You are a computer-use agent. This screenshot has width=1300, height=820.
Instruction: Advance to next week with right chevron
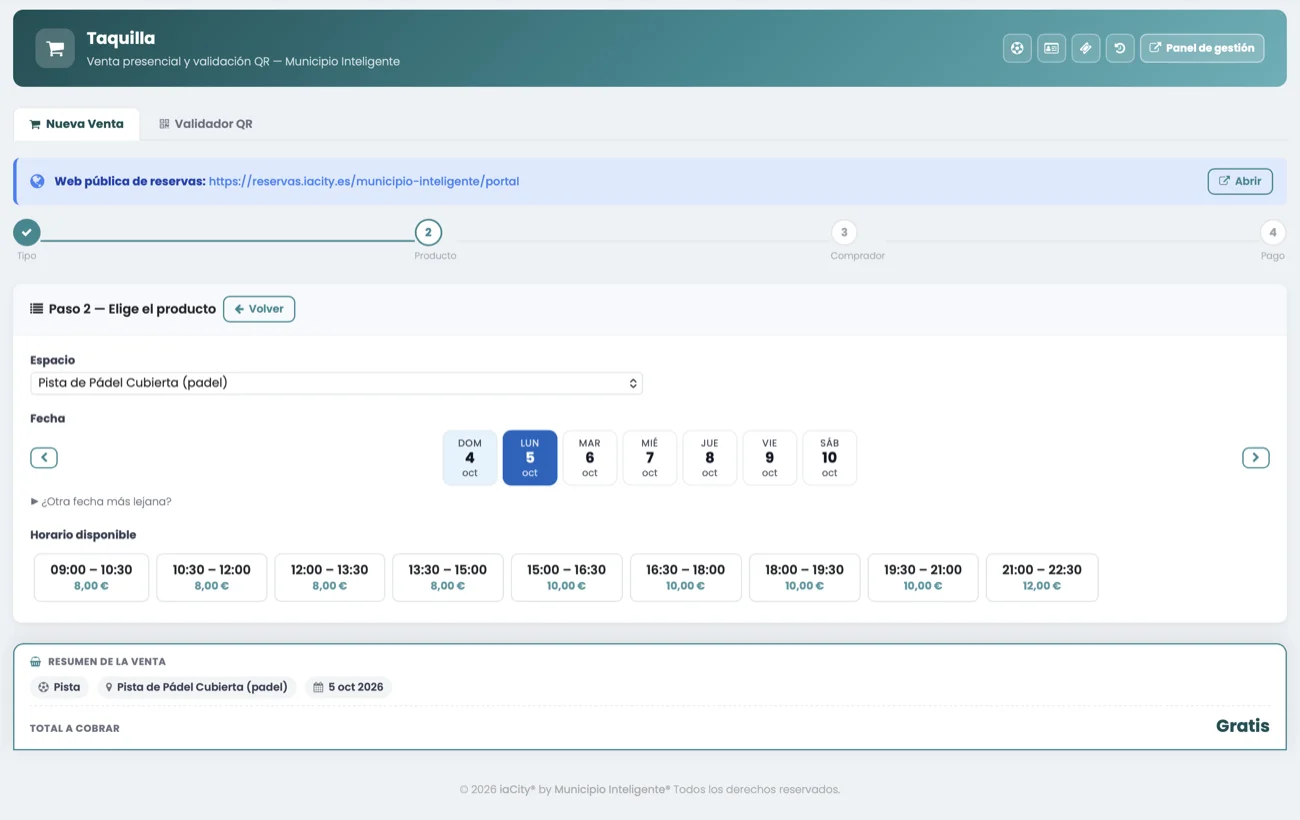(1256, 458)
